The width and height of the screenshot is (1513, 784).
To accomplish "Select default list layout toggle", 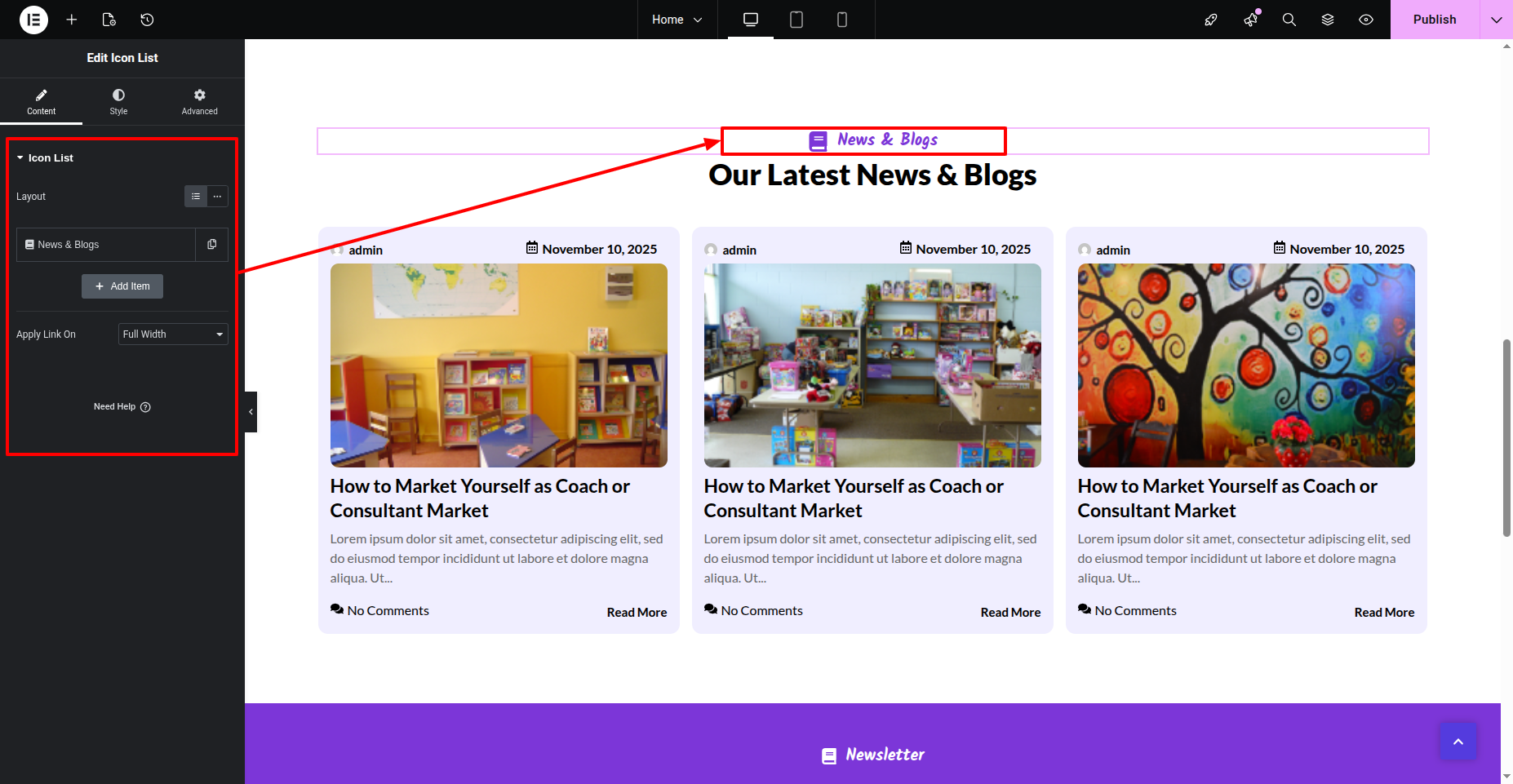I will pos(196,197).
